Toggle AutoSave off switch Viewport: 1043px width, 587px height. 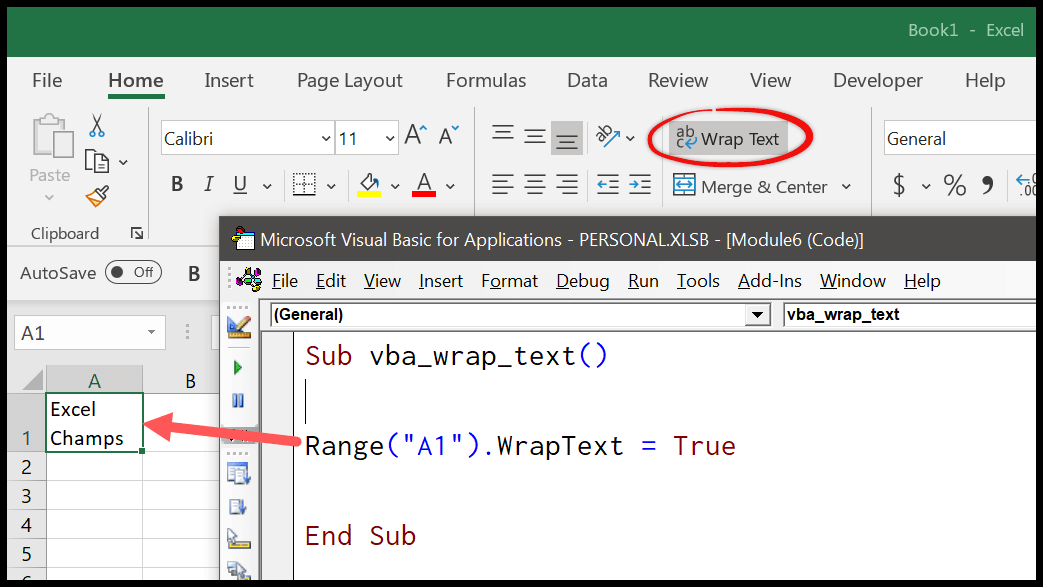click(x=133, y=272)
